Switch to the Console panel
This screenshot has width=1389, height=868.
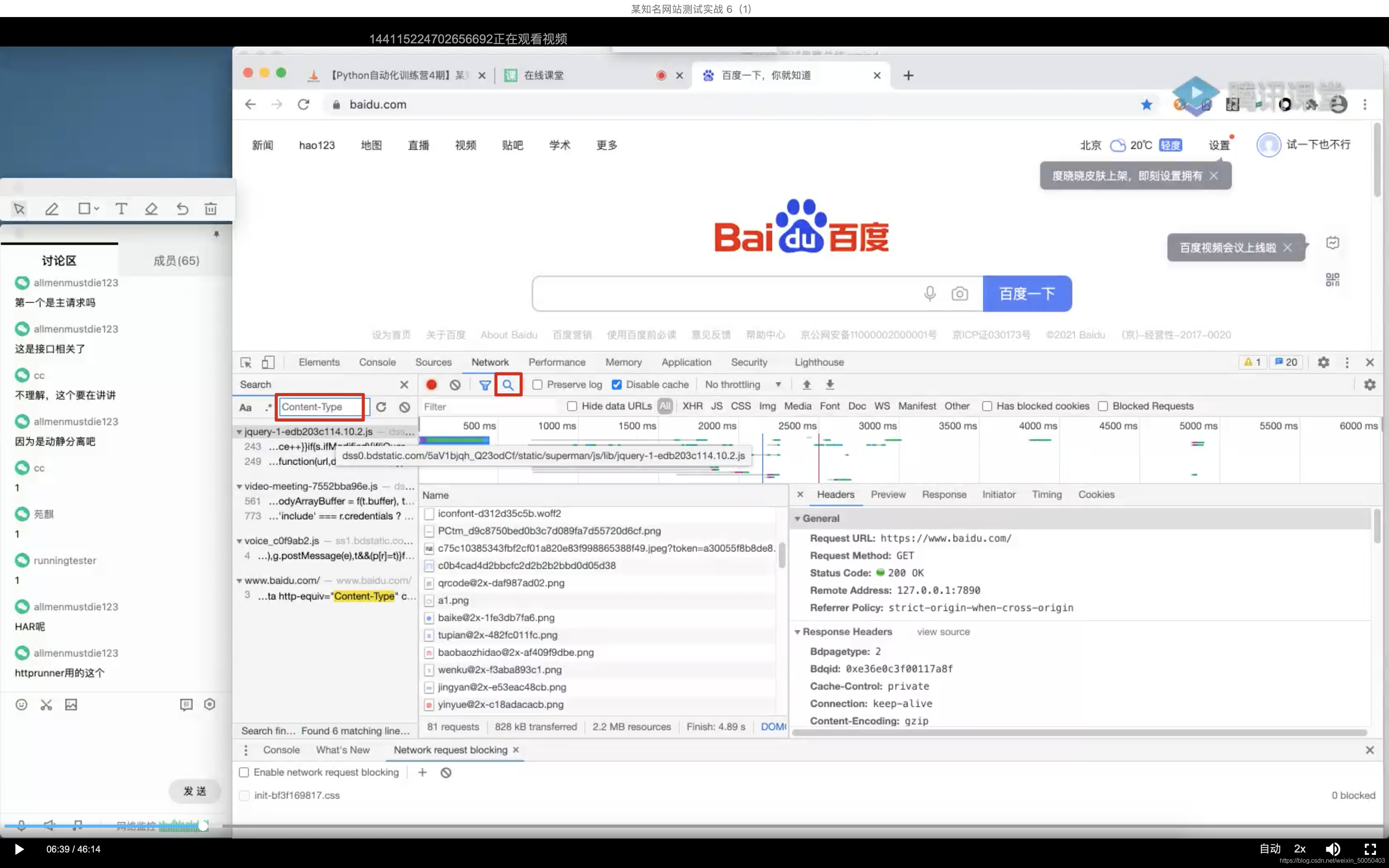[x=377, y=362]
